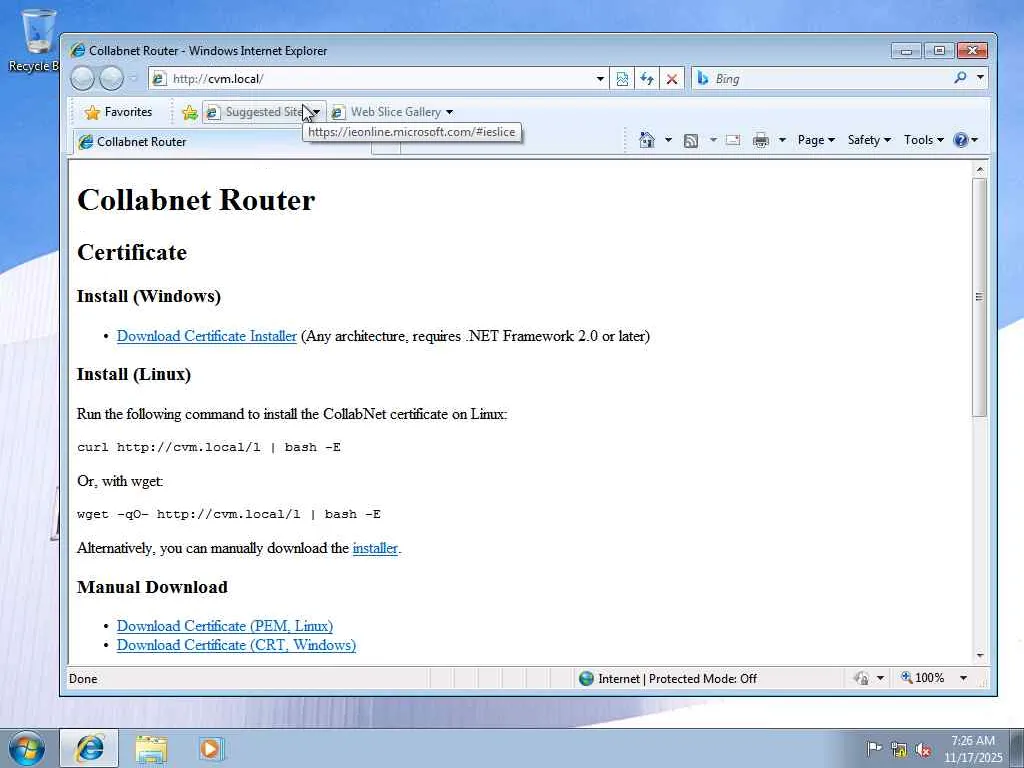
Task: Open the Windows Start button
Action: (x=27, y=748)
